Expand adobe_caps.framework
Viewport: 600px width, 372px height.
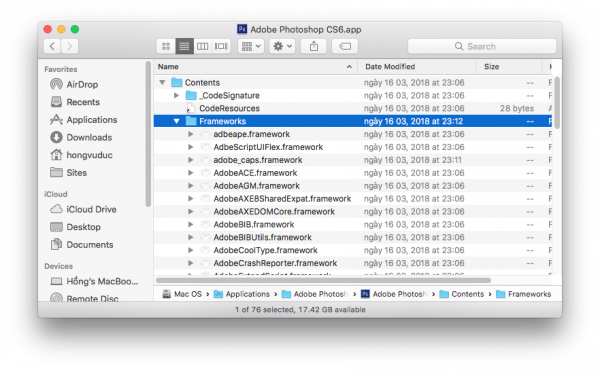[x=191, y=160]
